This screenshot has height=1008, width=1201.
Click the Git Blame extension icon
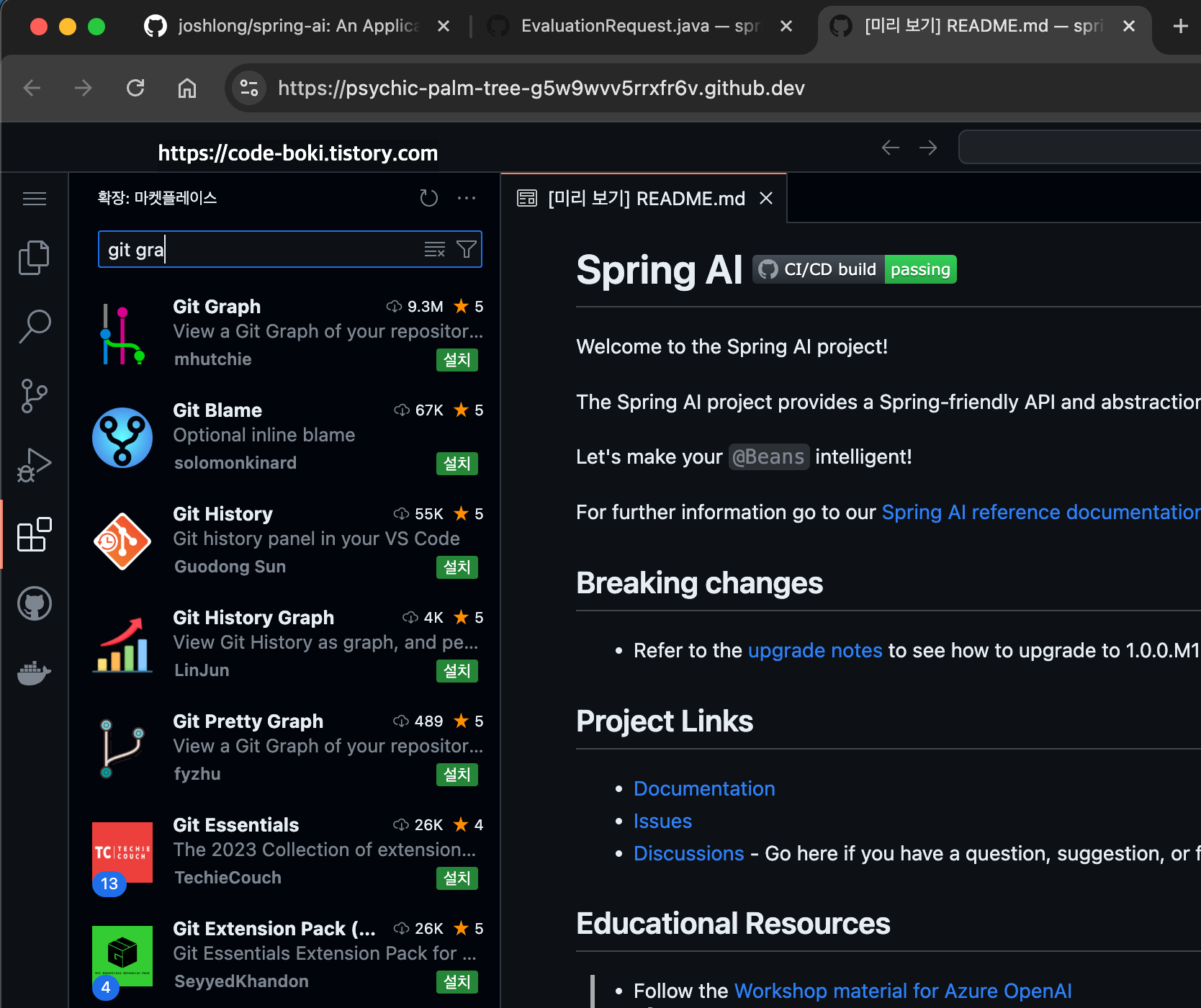coord(122,438)
